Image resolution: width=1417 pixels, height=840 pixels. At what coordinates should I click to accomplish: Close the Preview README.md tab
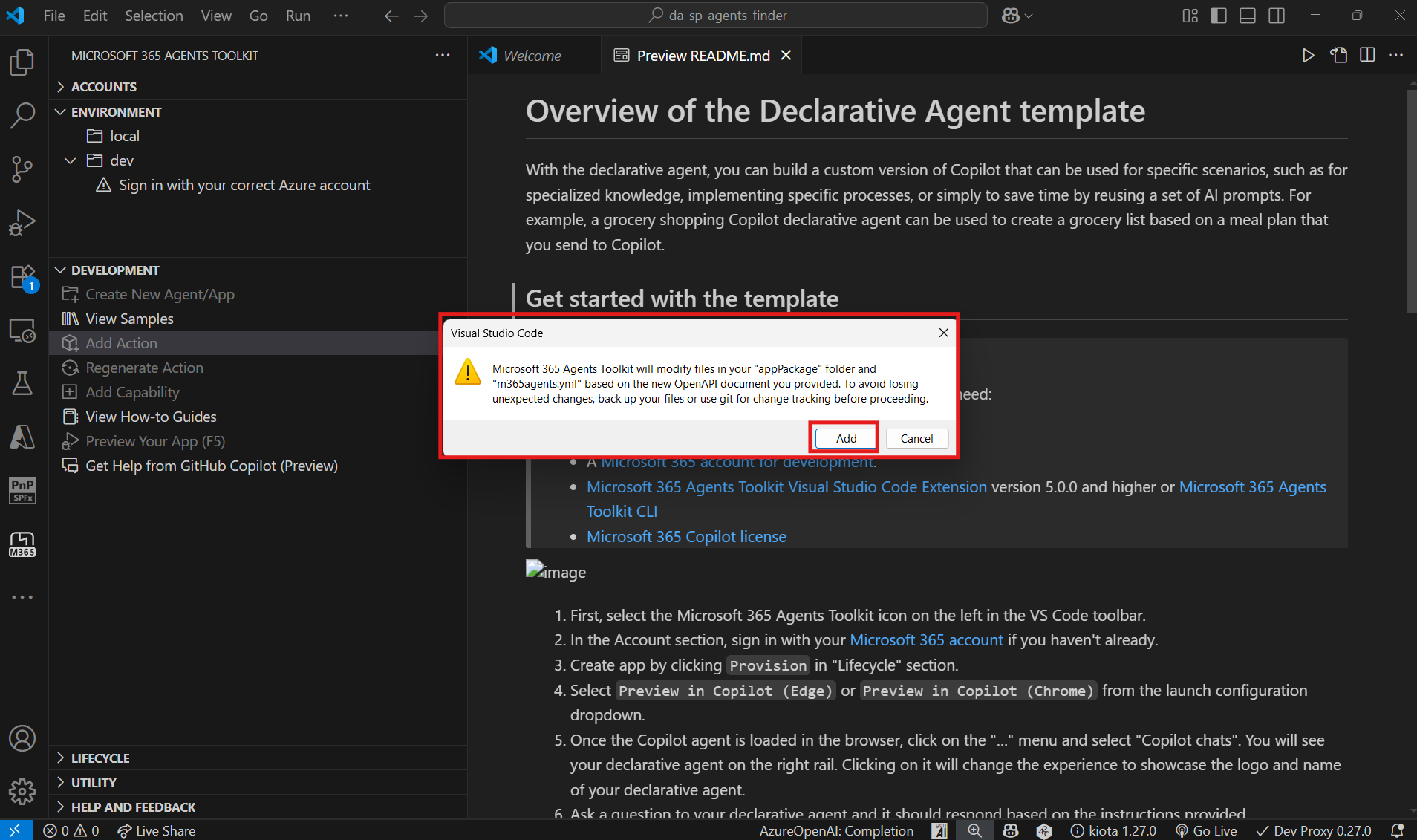(x=786, y=56)
